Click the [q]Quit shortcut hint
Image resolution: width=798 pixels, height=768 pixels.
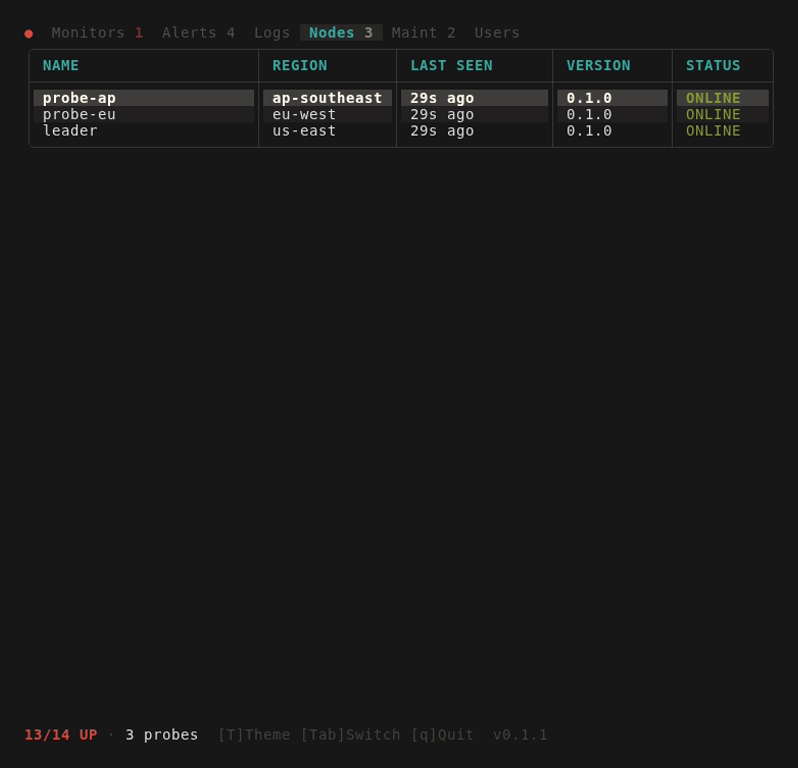pyautogui.click(x=442, y=734)
